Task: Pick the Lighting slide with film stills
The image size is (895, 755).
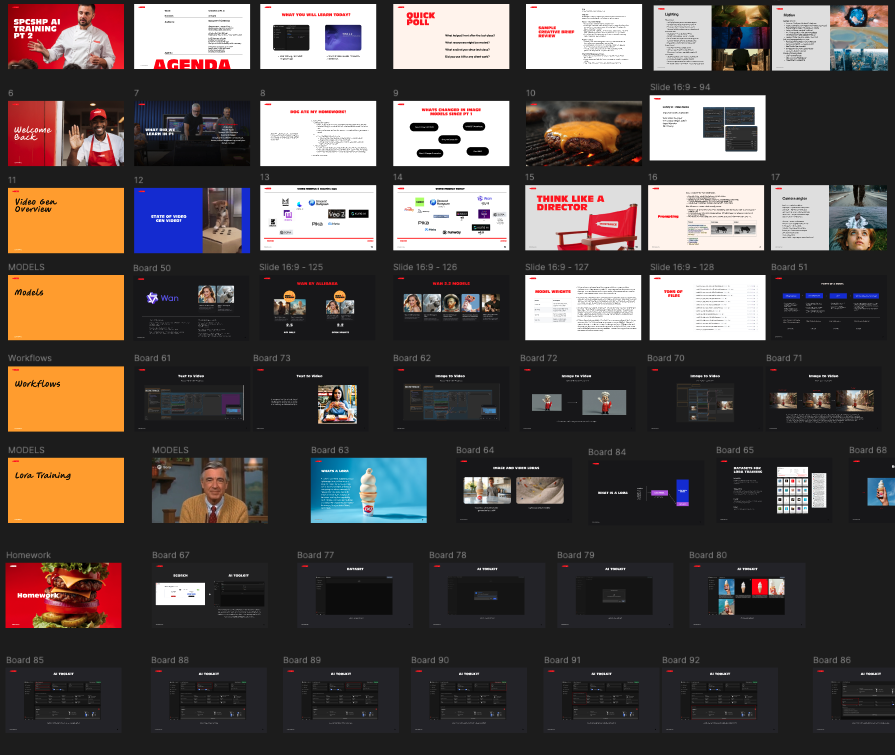Action: click(711, 38)
